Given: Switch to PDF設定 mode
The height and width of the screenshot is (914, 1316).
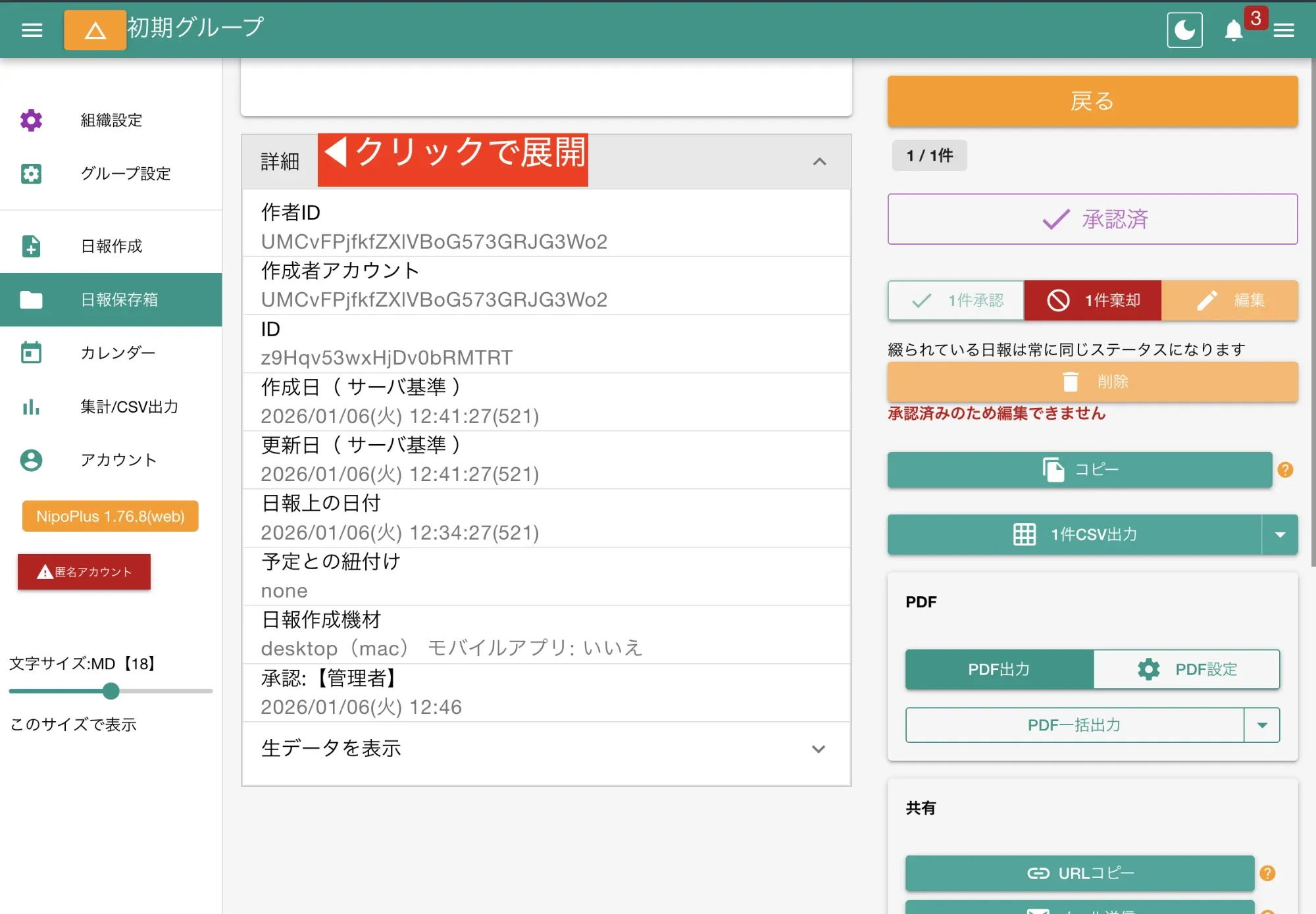Looking at the screenshot, I should [1186, 669].
